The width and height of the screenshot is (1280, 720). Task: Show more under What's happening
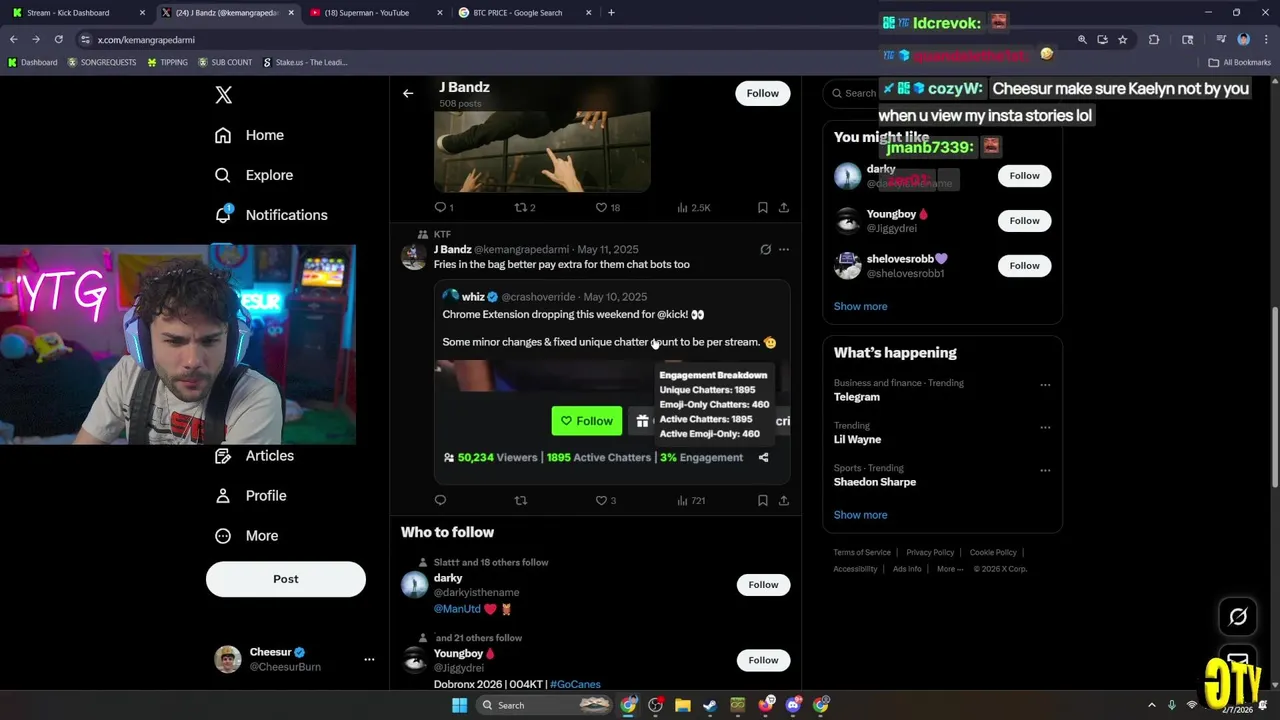point(860,515)
